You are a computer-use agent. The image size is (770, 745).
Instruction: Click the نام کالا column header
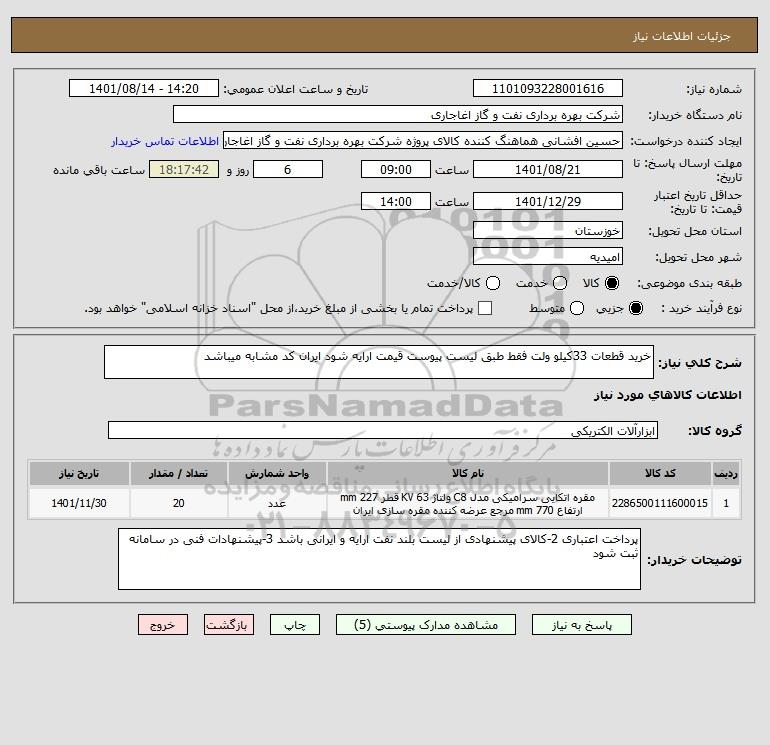[x=468, y=473]
